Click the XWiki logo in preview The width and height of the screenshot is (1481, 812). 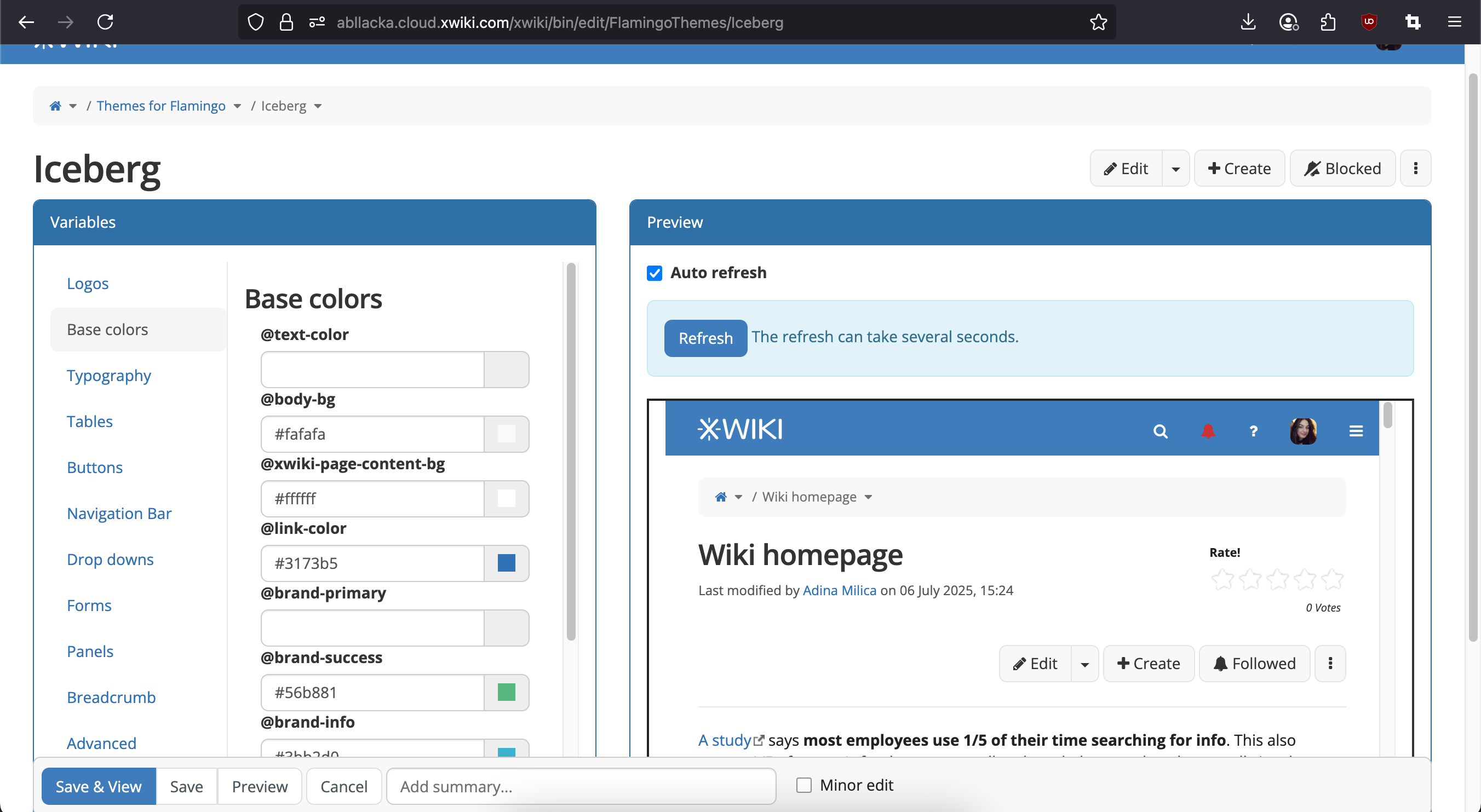point(740,429)
